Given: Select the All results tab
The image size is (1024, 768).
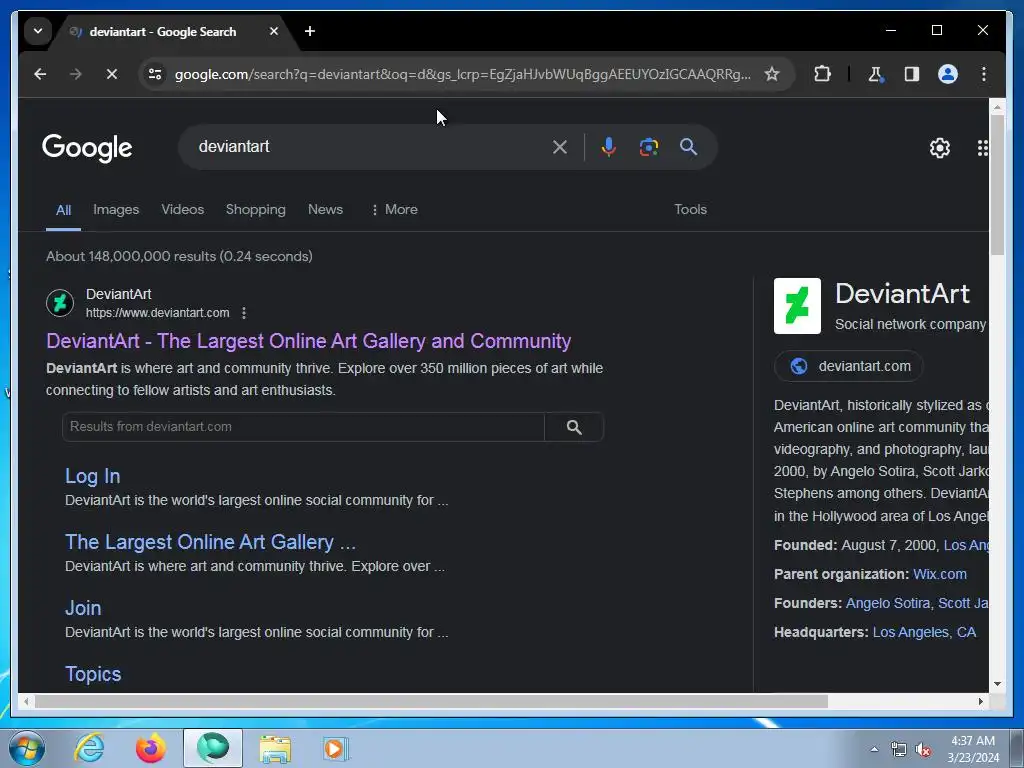Looking at the screenshot, I should coord(63,210).
